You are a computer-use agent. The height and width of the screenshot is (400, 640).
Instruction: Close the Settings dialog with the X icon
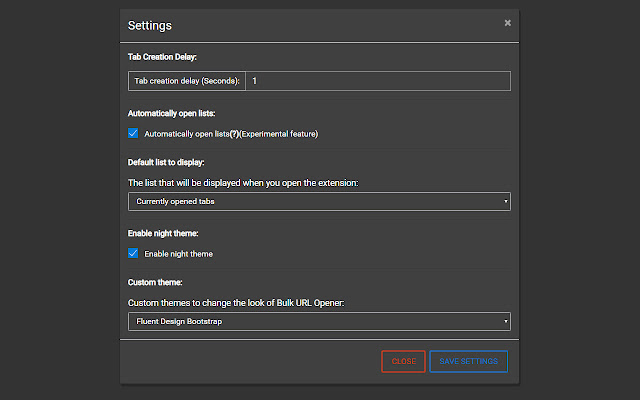point(507,22)
